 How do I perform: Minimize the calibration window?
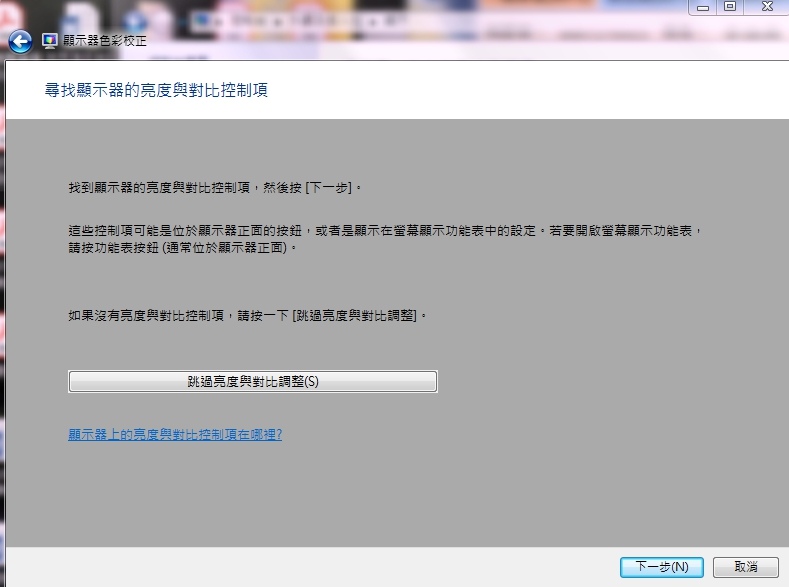(703, 7)
